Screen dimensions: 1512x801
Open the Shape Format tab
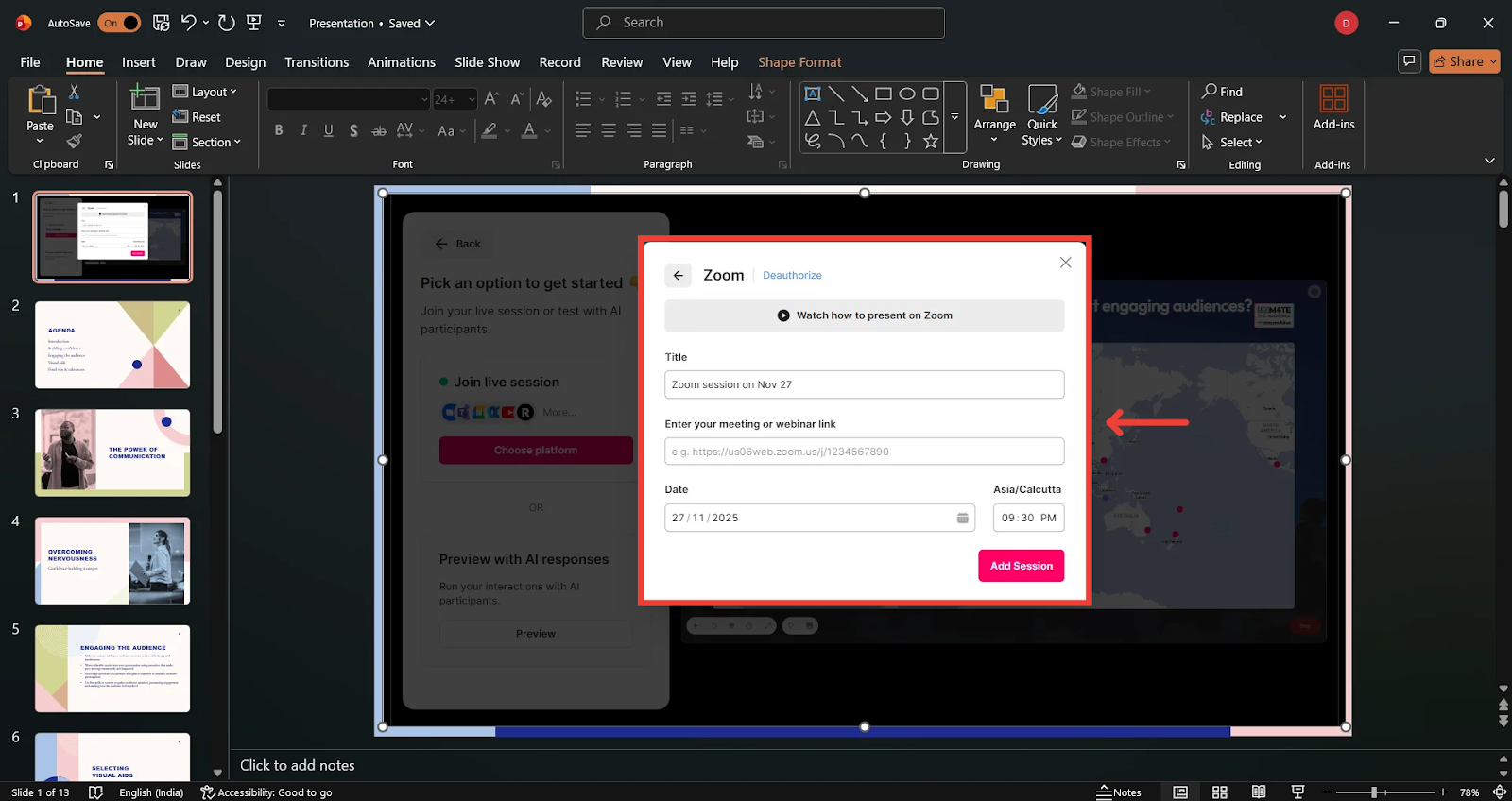(799, 62)
